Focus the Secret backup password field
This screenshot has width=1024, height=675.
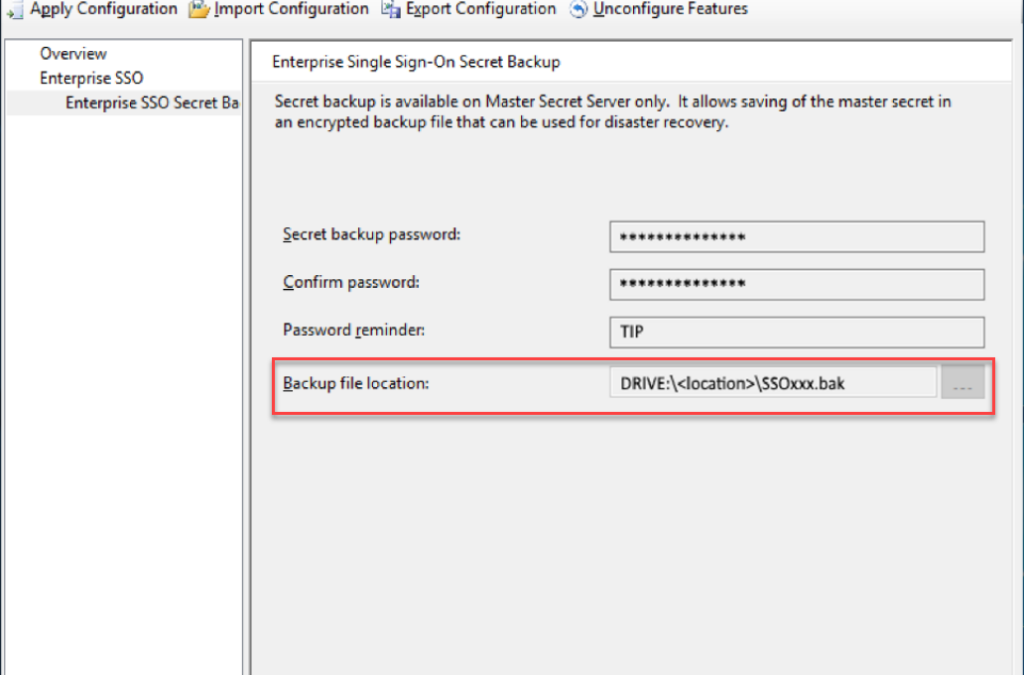797,236
